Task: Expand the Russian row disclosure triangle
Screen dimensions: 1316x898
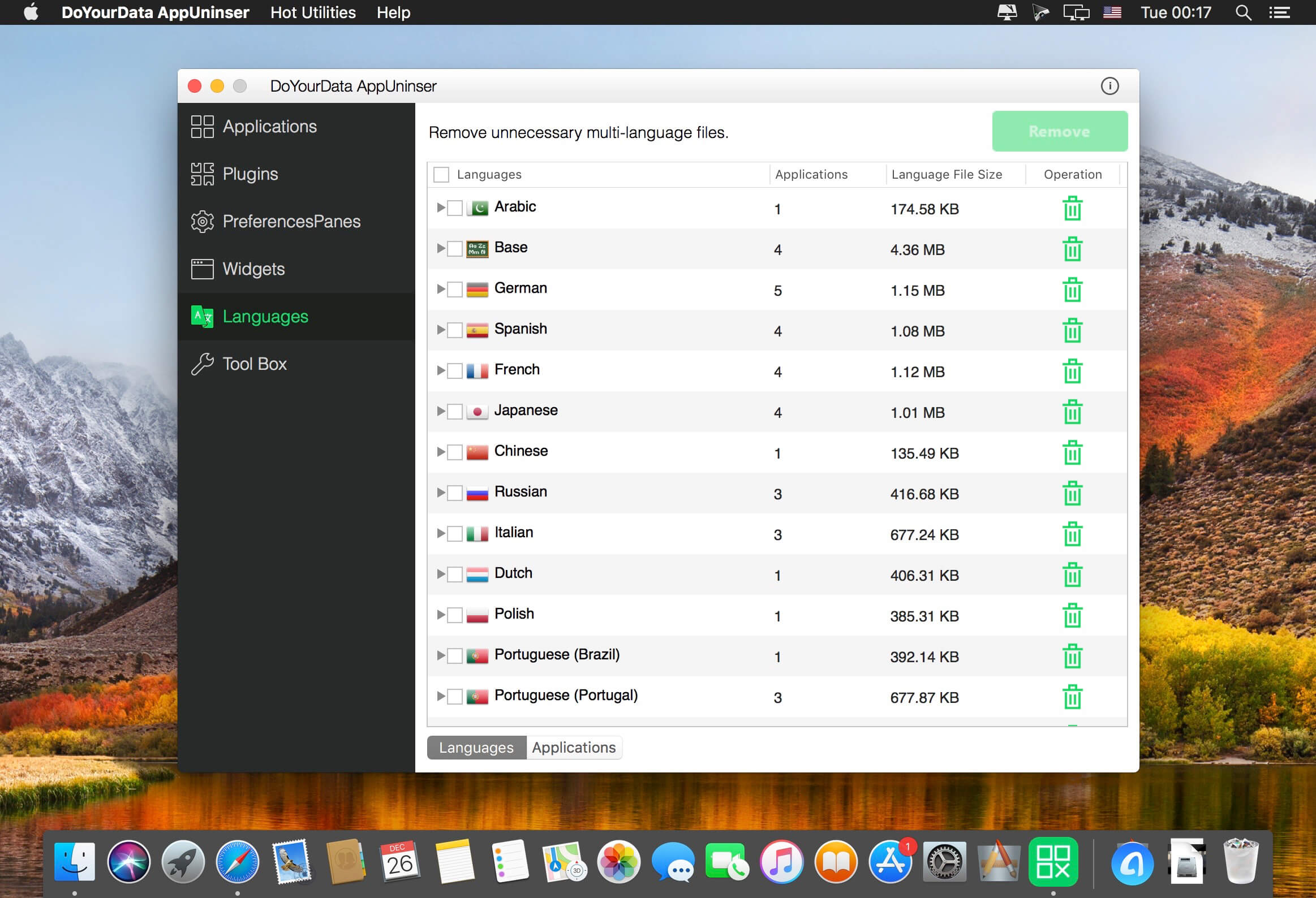Action: pos(441,493)
